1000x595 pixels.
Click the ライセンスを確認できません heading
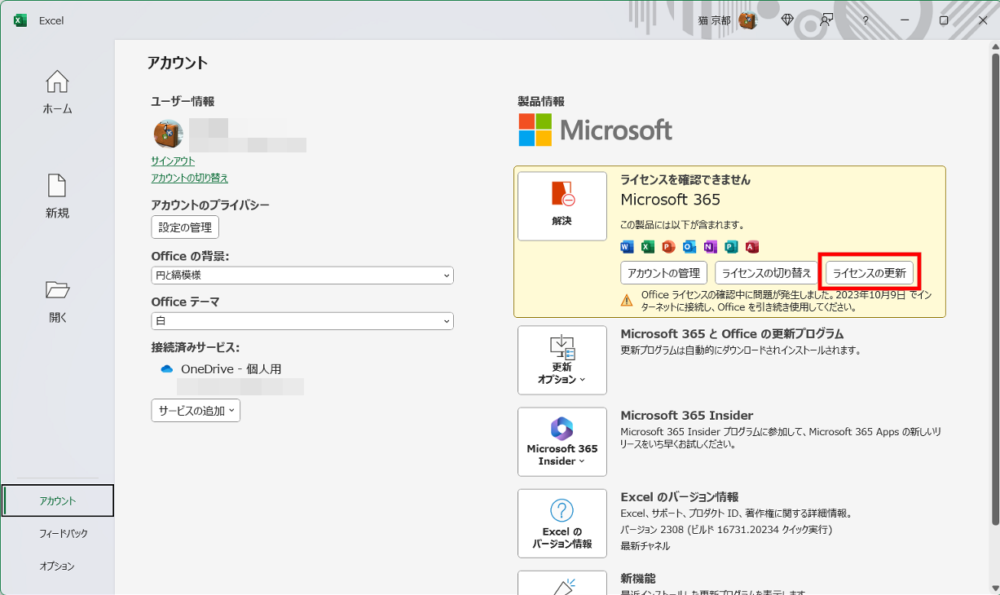pos(685,180)
